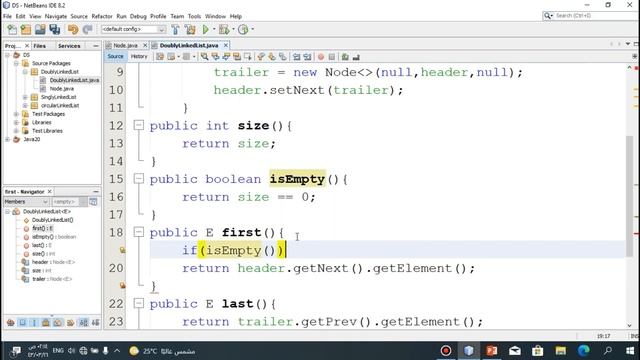Screen dimensions: 640x360
Task: Click the Uncomment icon at editor toolbar end
Action: [356, 57]
